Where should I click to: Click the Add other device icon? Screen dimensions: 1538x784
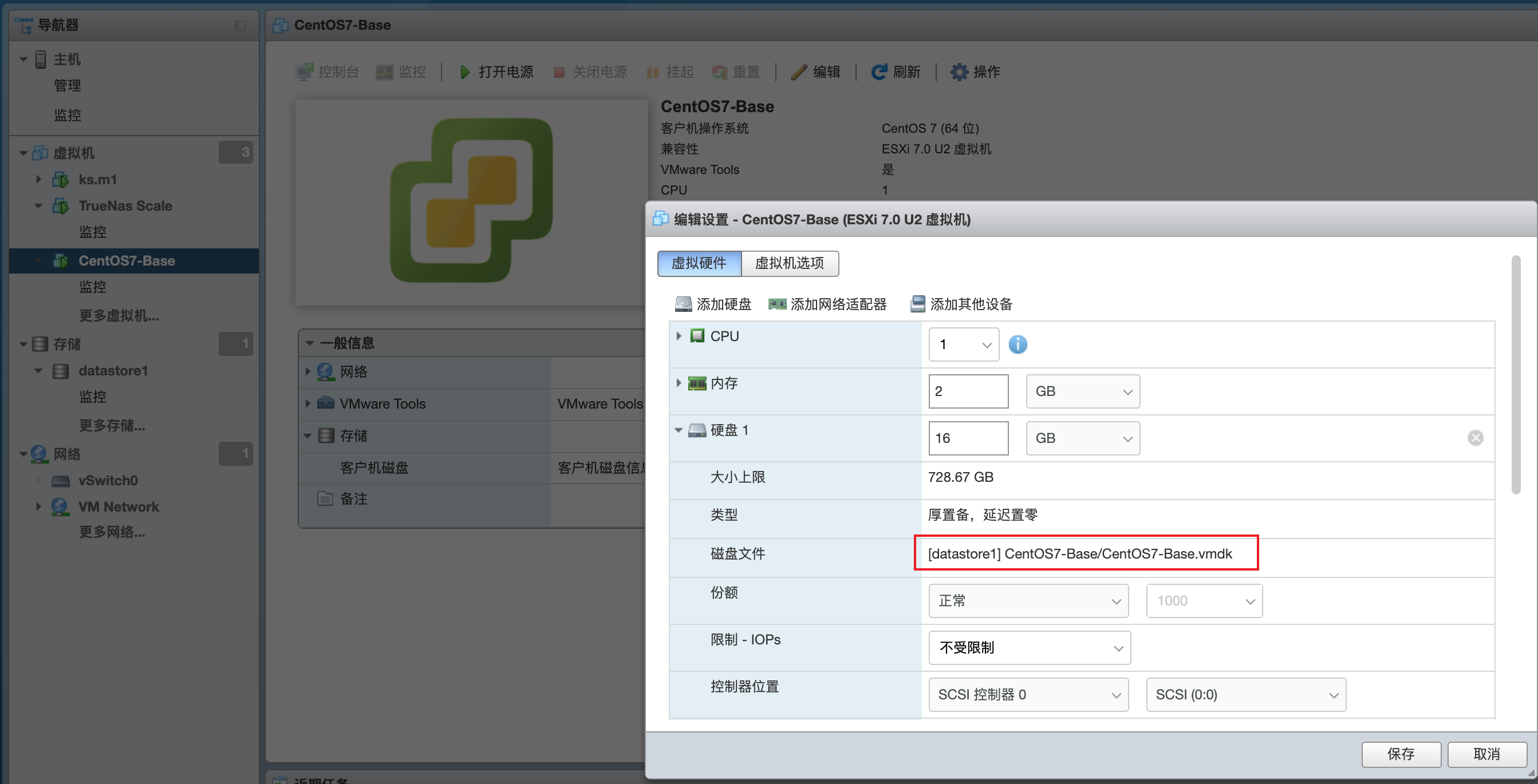(x=917, y=304)
